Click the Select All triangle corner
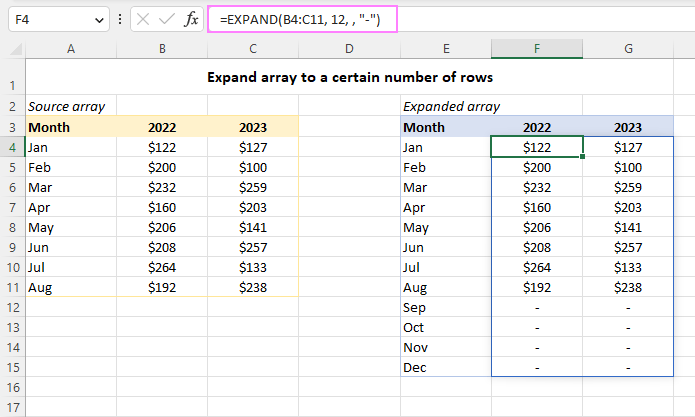 click(x=16, y=49)
